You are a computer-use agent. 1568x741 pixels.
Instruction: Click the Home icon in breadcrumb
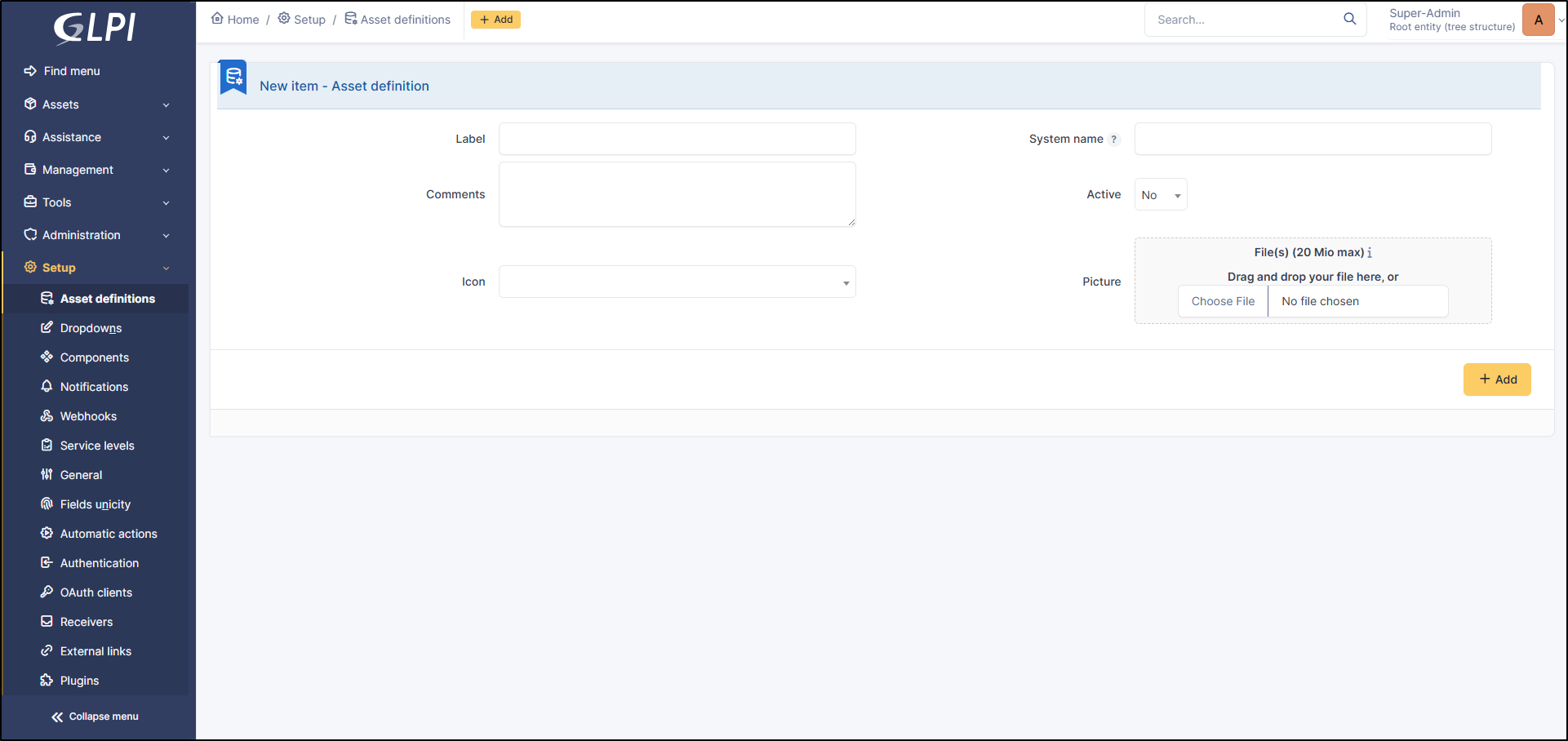click(x=217, y=19)
